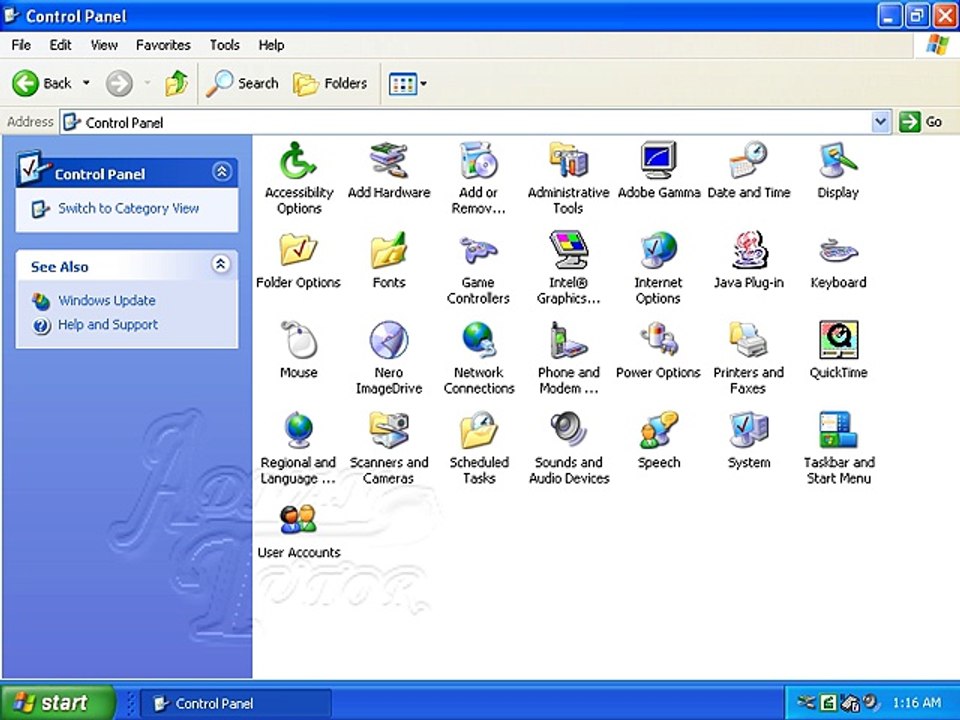Open the Favorites menu

[x=163, y=45]
